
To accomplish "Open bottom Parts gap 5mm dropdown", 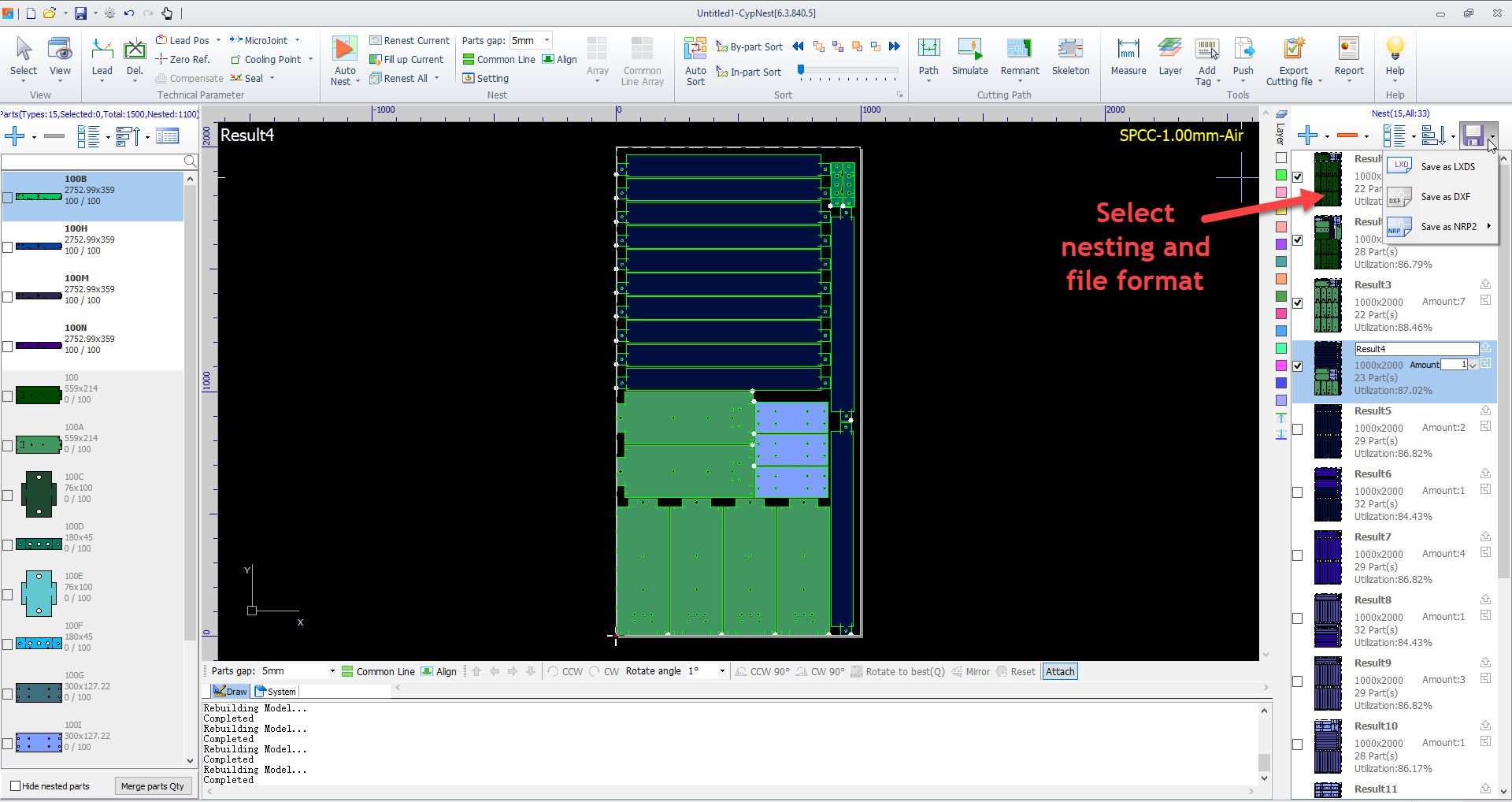I will click(x=332, y=671).
